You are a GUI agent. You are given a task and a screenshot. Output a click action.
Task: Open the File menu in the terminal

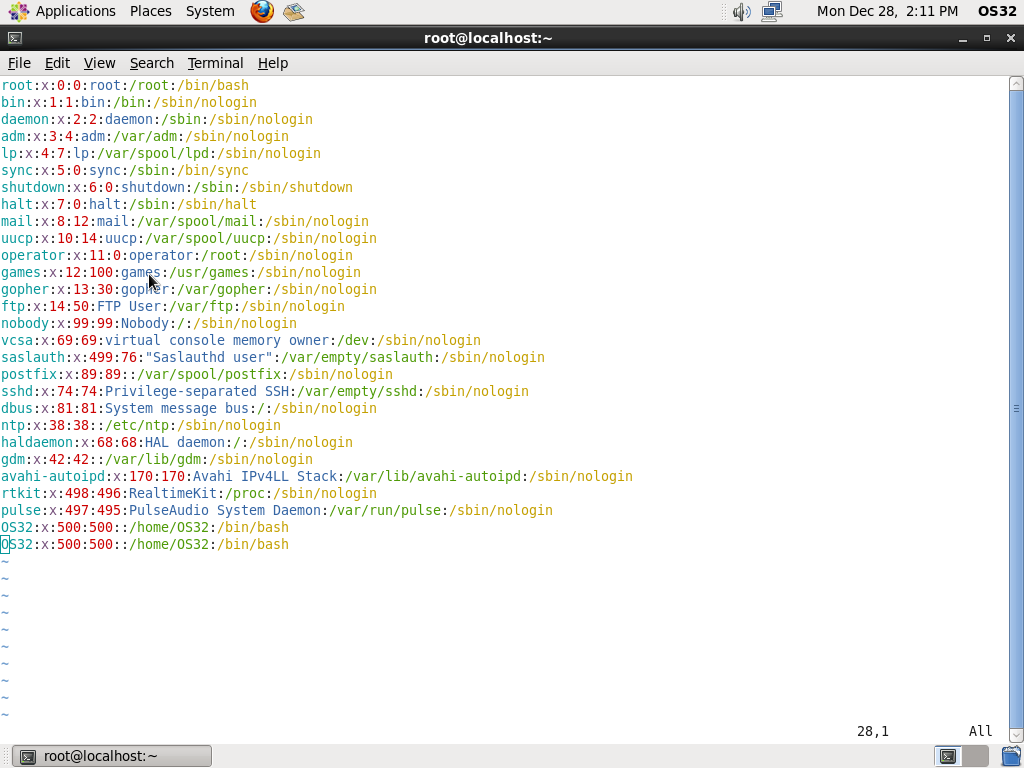click(19, 63)
